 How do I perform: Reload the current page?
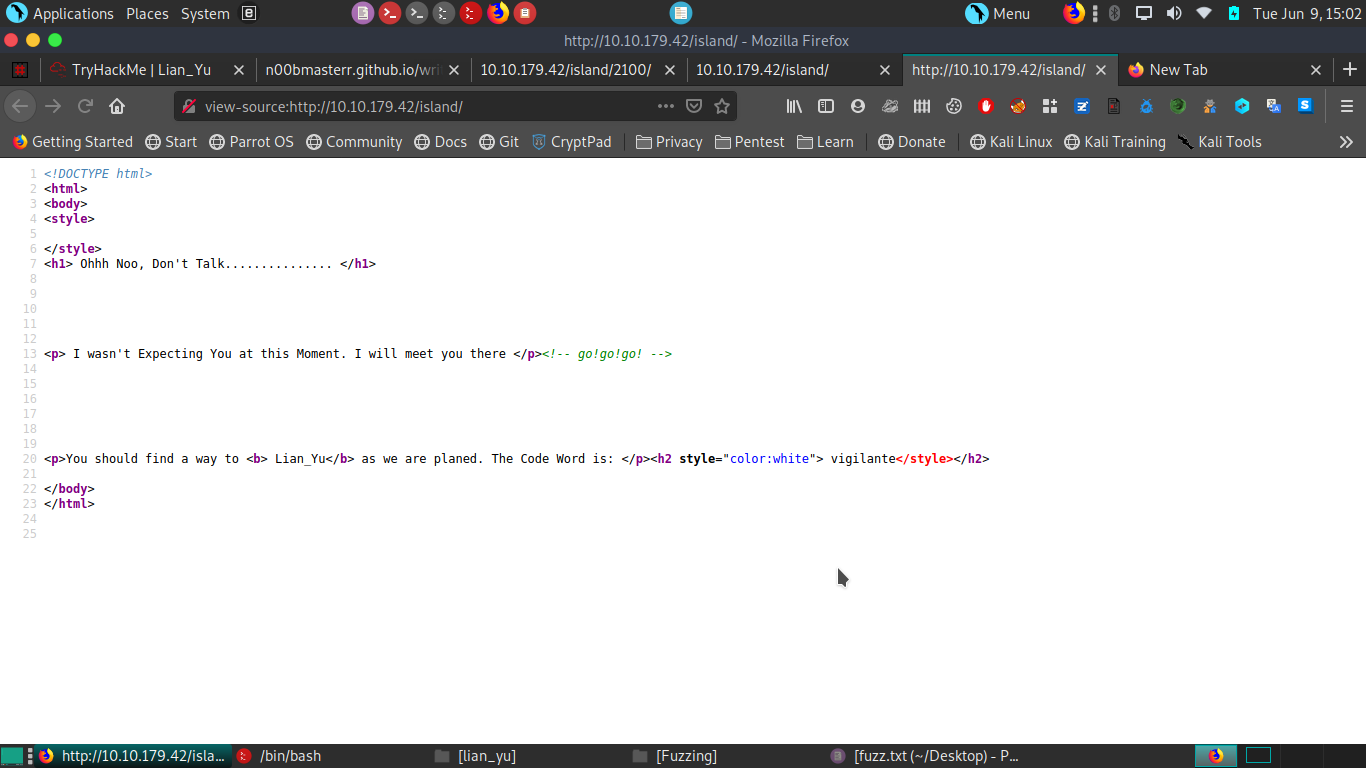(86, 106)
